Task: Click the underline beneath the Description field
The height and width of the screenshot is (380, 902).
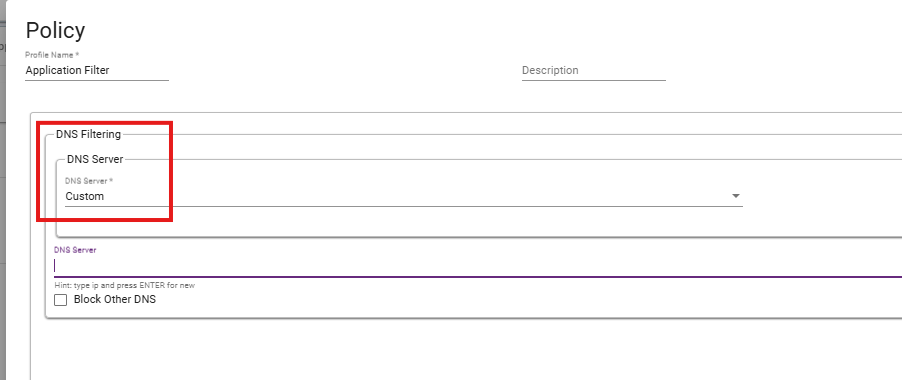Action: click(594, 80)
